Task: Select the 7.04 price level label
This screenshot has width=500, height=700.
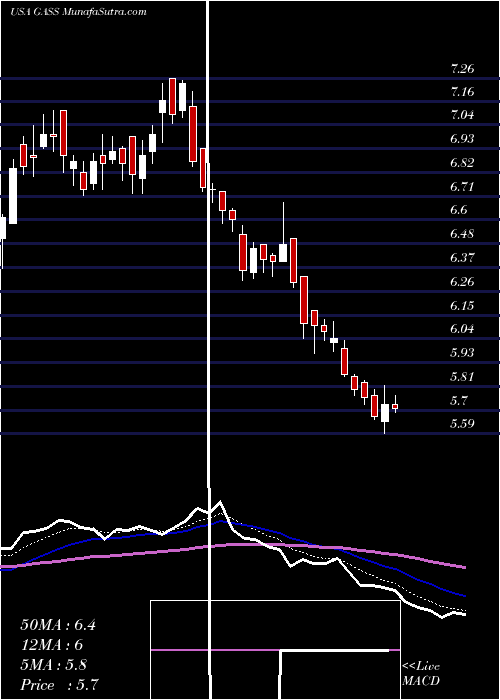Action: 462,115
